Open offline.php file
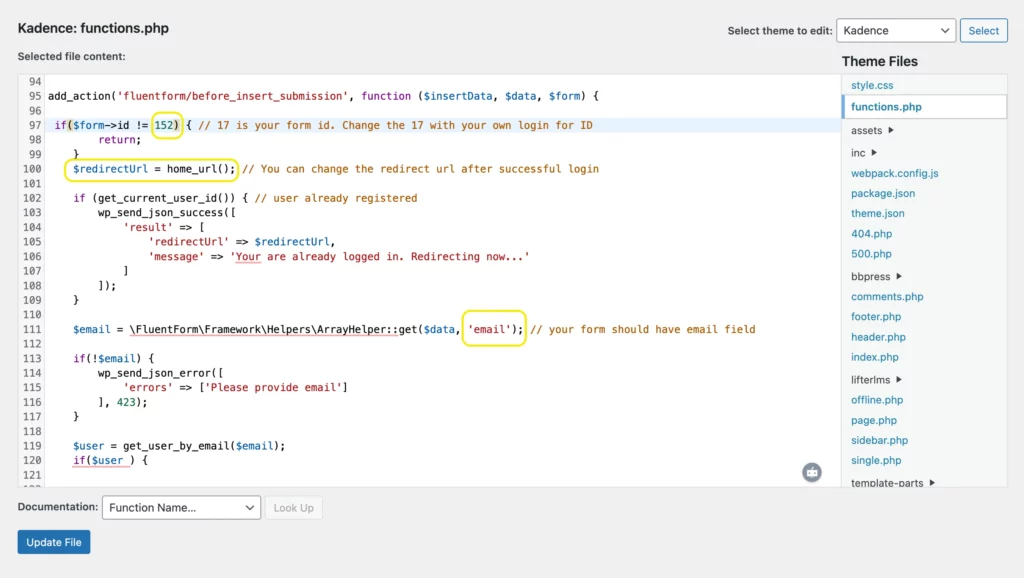This screenshot has height=578, width=1024. tap(876, 400)
